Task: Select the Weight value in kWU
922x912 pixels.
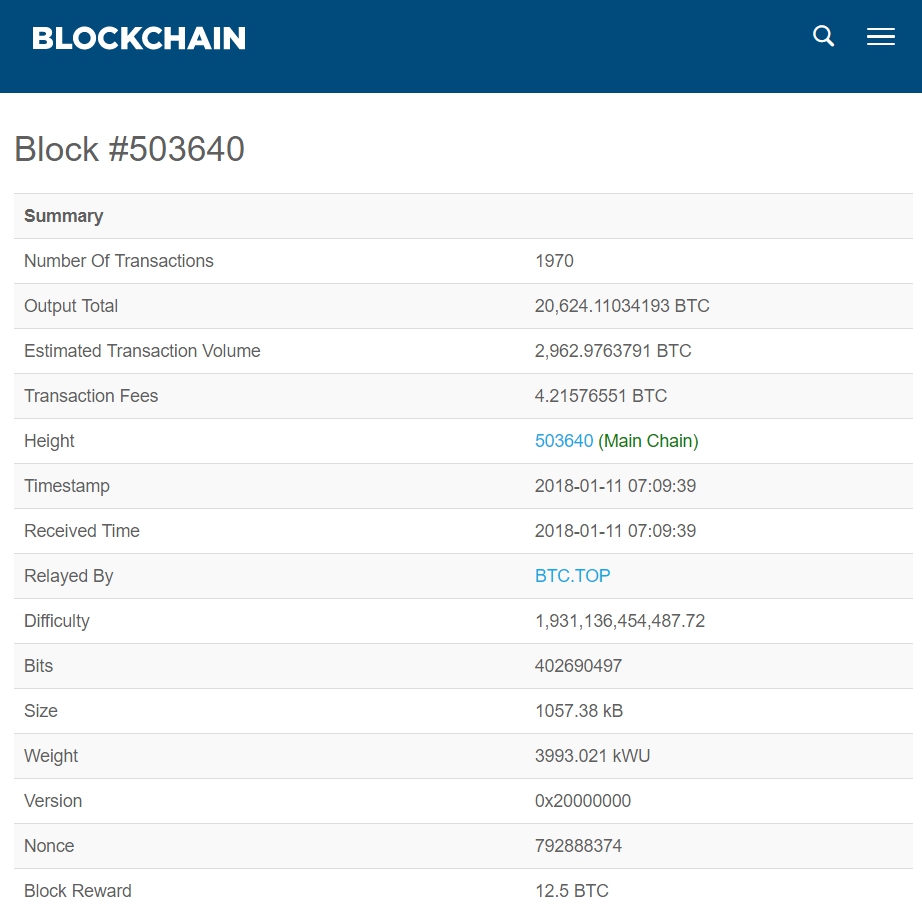Action: point(592,756)
